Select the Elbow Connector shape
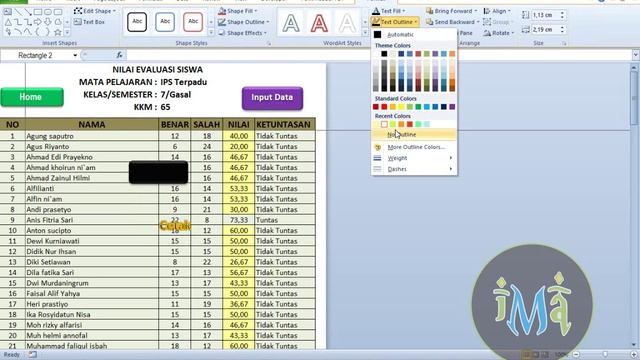This screenshot has height=360, width=640. pyautogui.click(x=18, y=22)
